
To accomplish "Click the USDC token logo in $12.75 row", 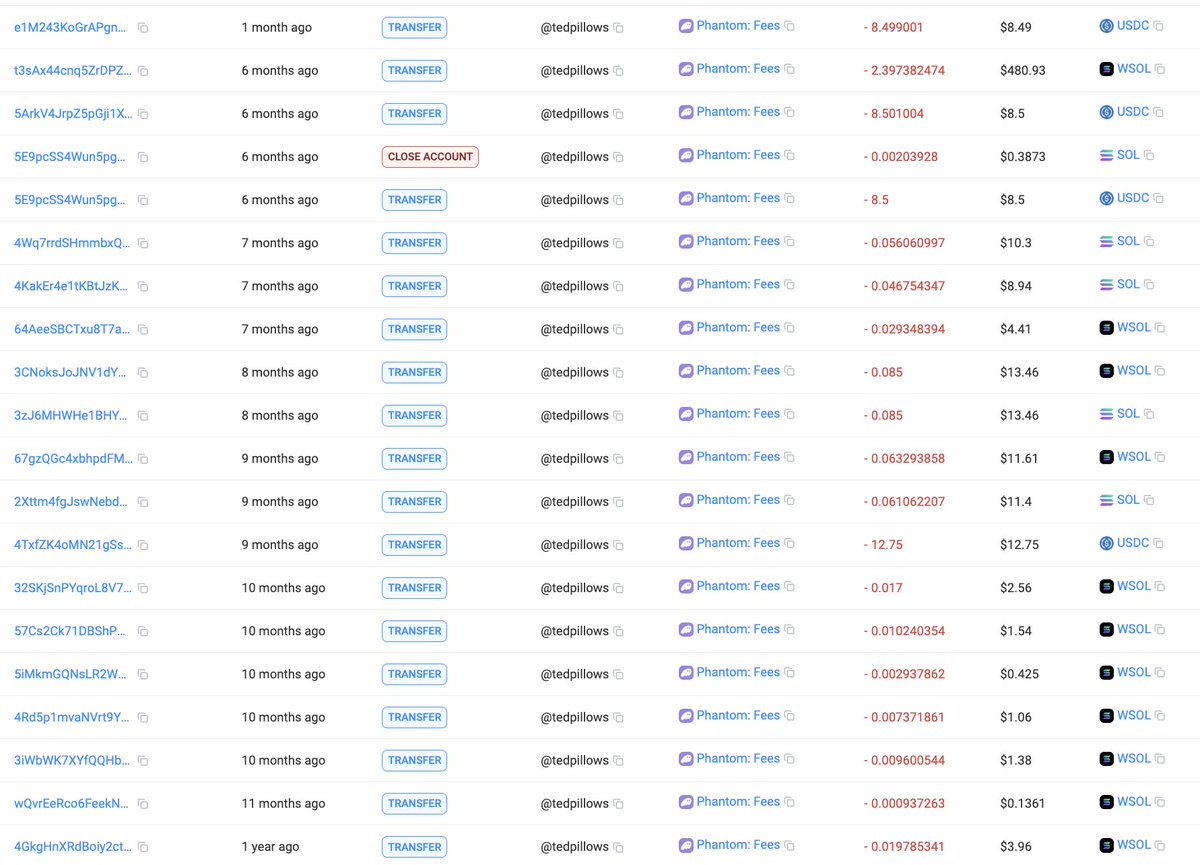I will point(1106,544).
